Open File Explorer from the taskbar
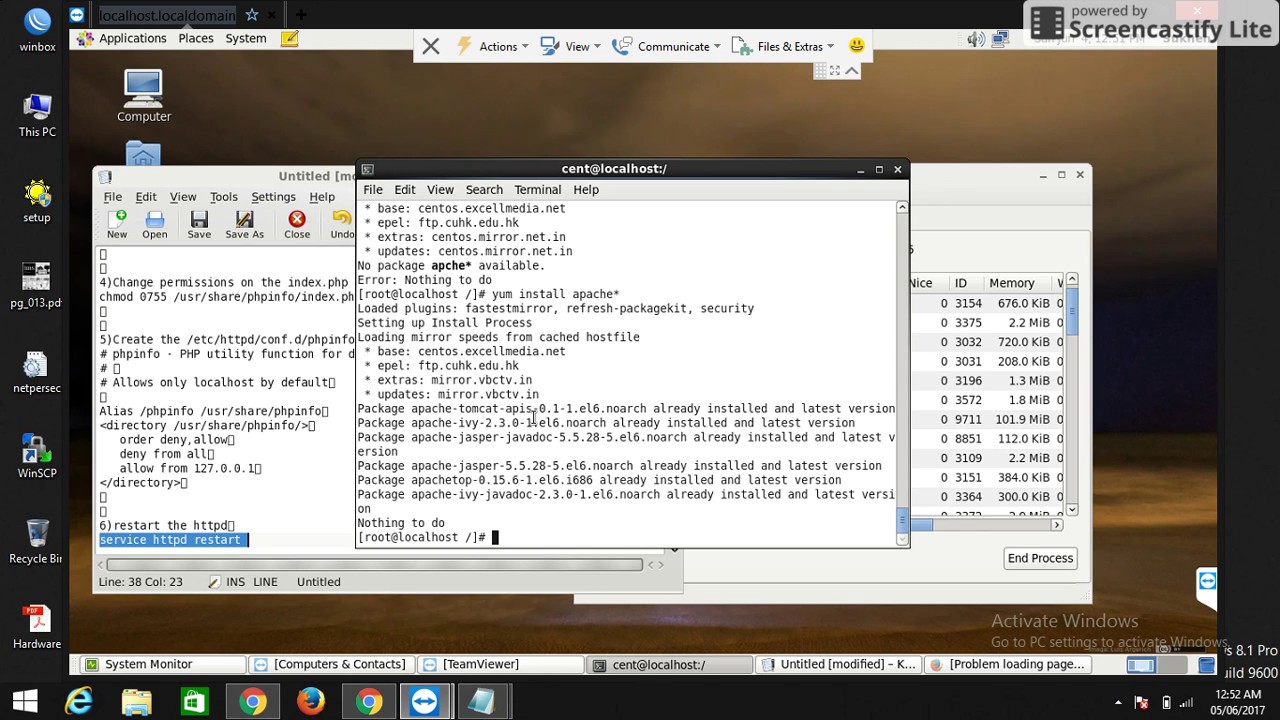The width and height of the screenshot is (1280, 720). point(136,702)
